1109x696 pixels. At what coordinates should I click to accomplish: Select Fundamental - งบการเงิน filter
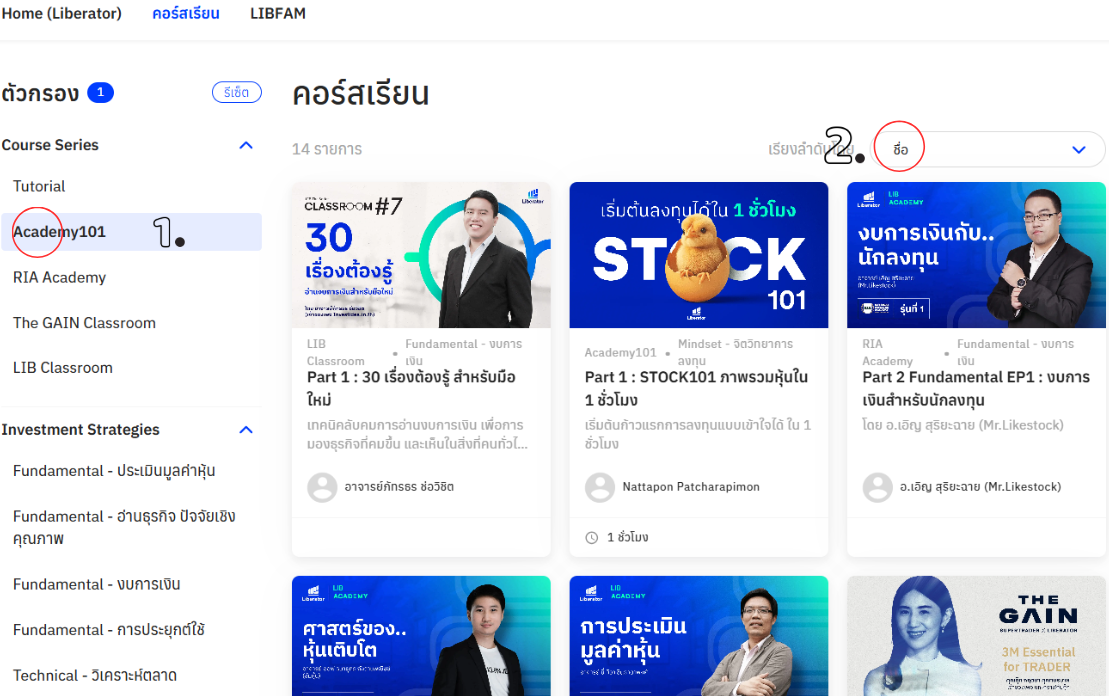(x=97, y=584)
